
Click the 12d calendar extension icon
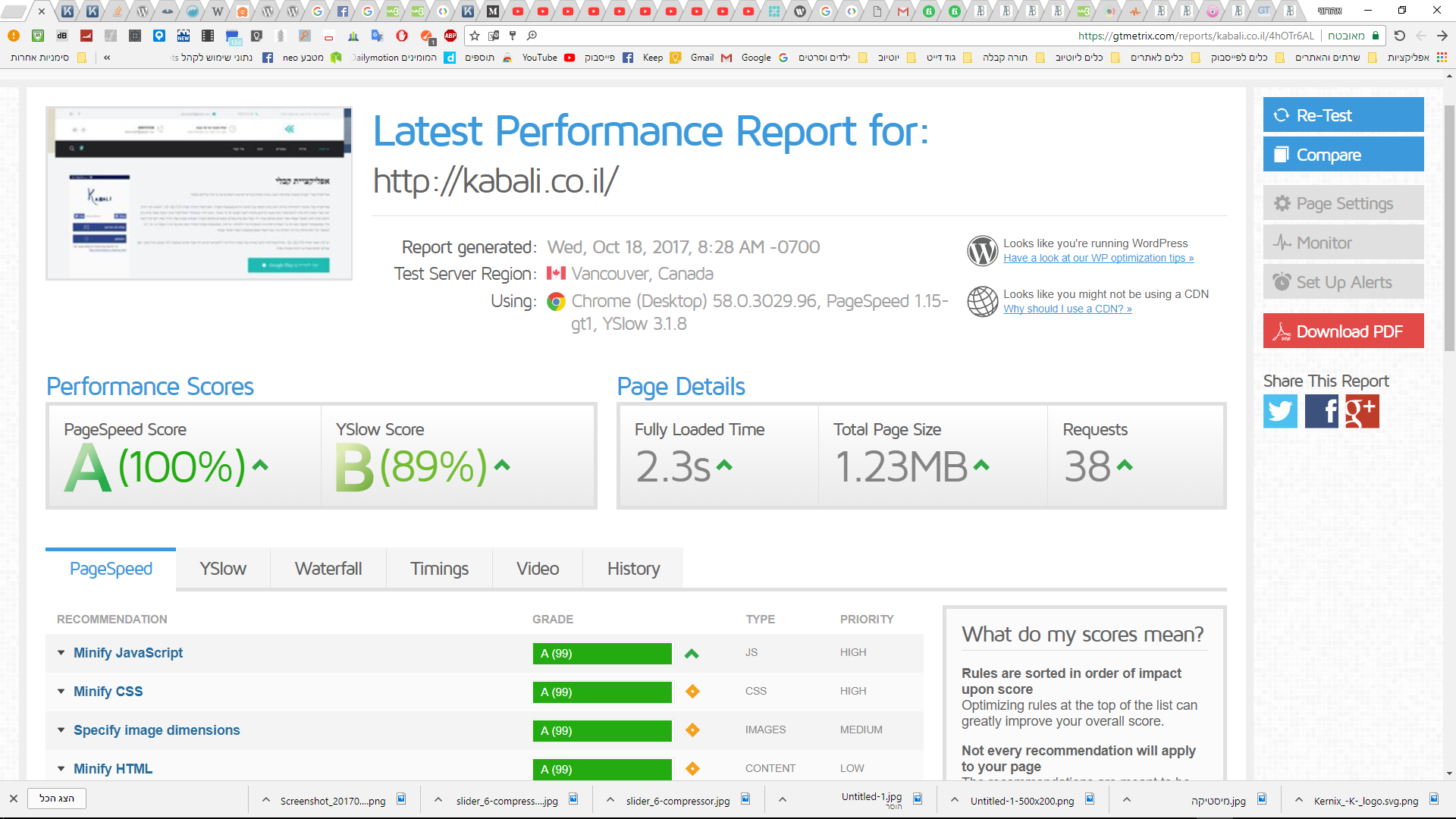point(232,36)
